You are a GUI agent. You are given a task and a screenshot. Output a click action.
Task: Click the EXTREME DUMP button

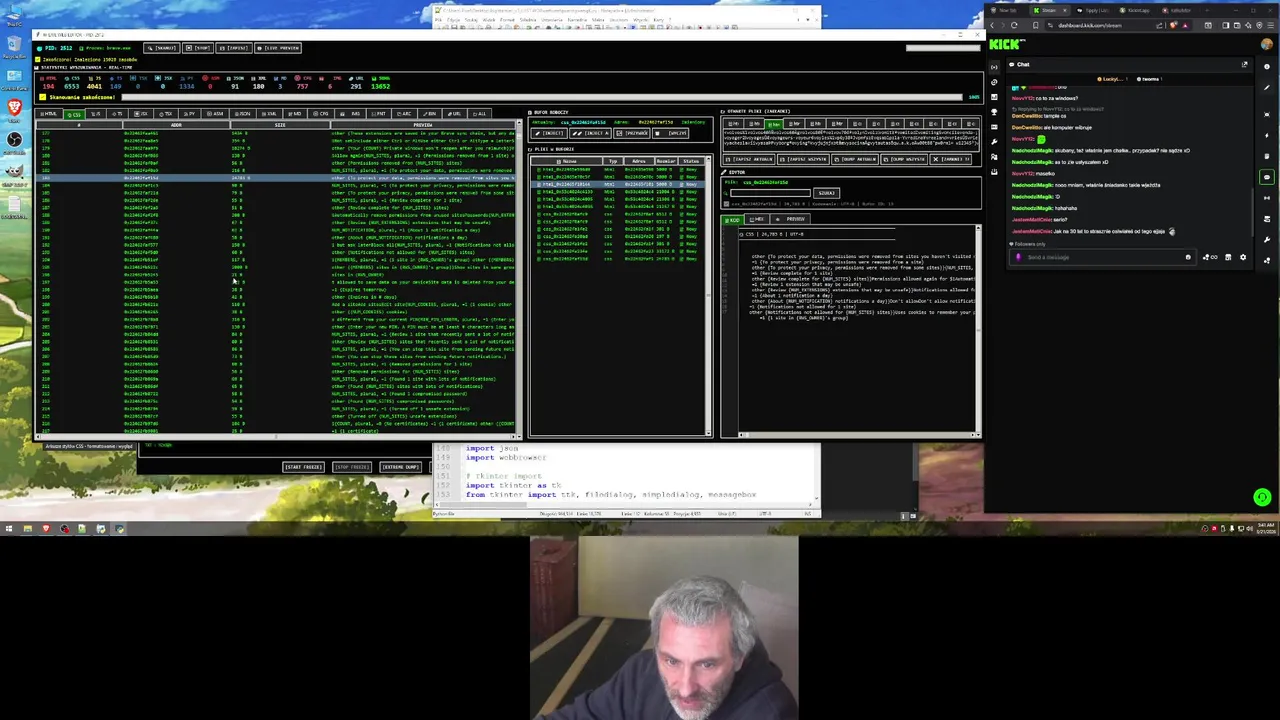(x=401, y=467)
